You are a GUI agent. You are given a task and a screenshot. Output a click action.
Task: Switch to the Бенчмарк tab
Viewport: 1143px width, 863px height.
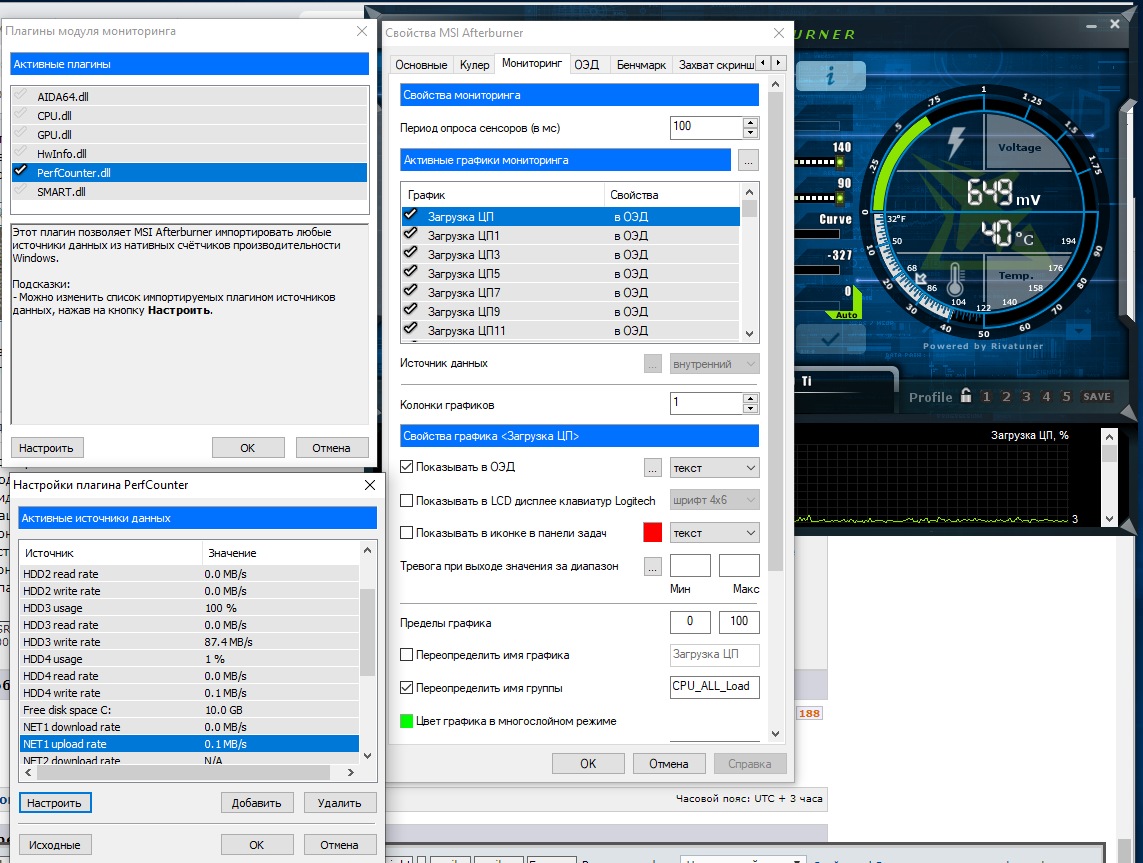click(x=641, y=65)
